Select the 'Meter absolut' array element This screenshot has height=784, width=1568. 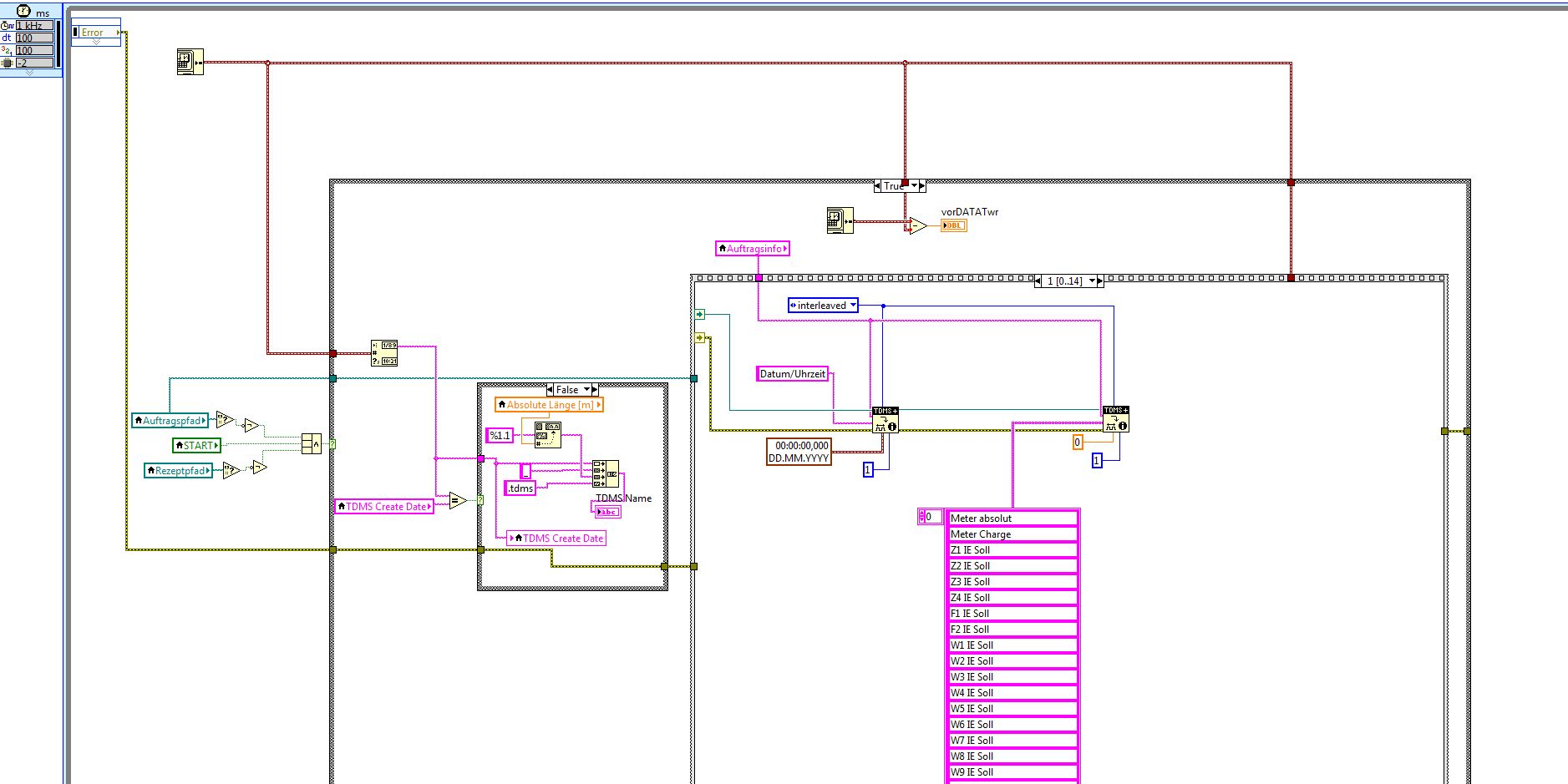(x=1013, y=518)
